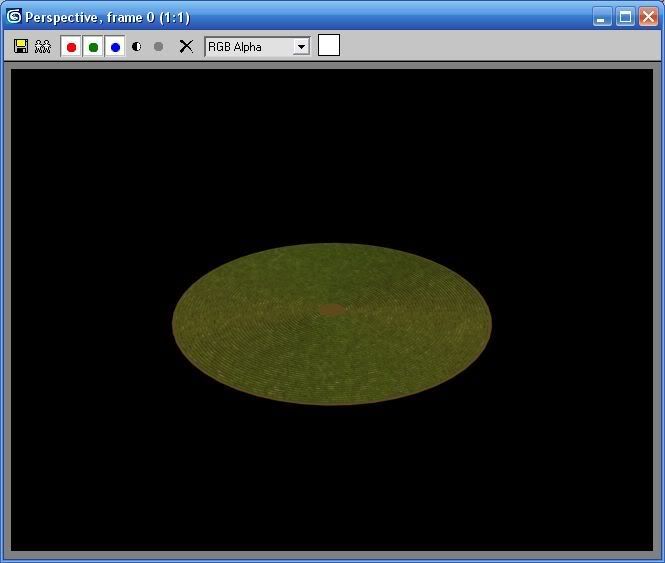Toggle the green channel display
The height and width of the screenshot is (563, 665).
point(93,47)
